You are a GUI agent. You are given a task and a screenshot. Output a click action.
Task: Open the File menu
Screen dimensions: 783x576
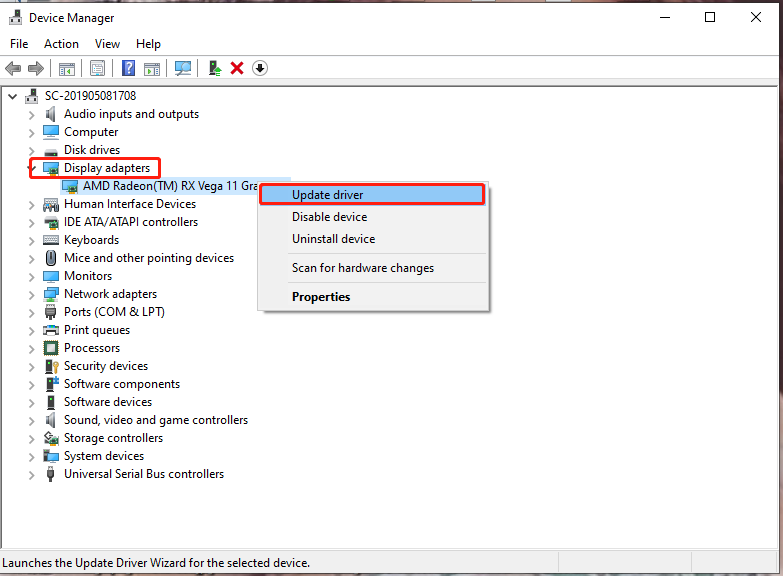pyautogui.click(x=19, y=44)
